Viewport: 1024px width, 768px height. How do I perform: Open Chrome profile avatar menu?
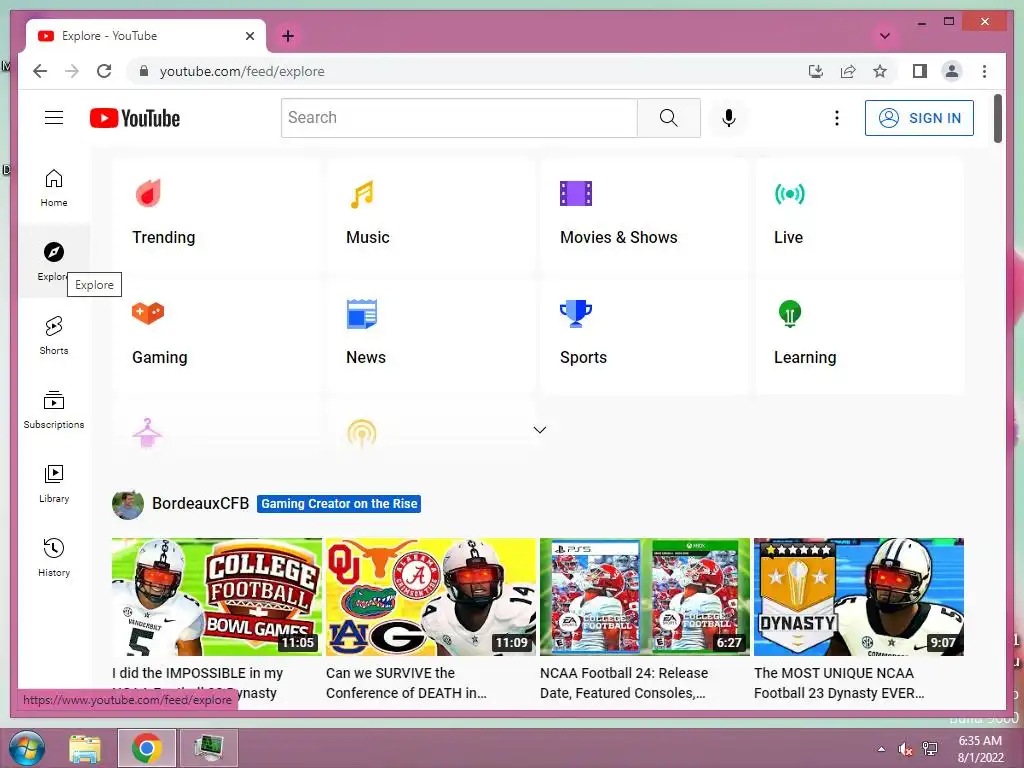click(x=952, y=71)
